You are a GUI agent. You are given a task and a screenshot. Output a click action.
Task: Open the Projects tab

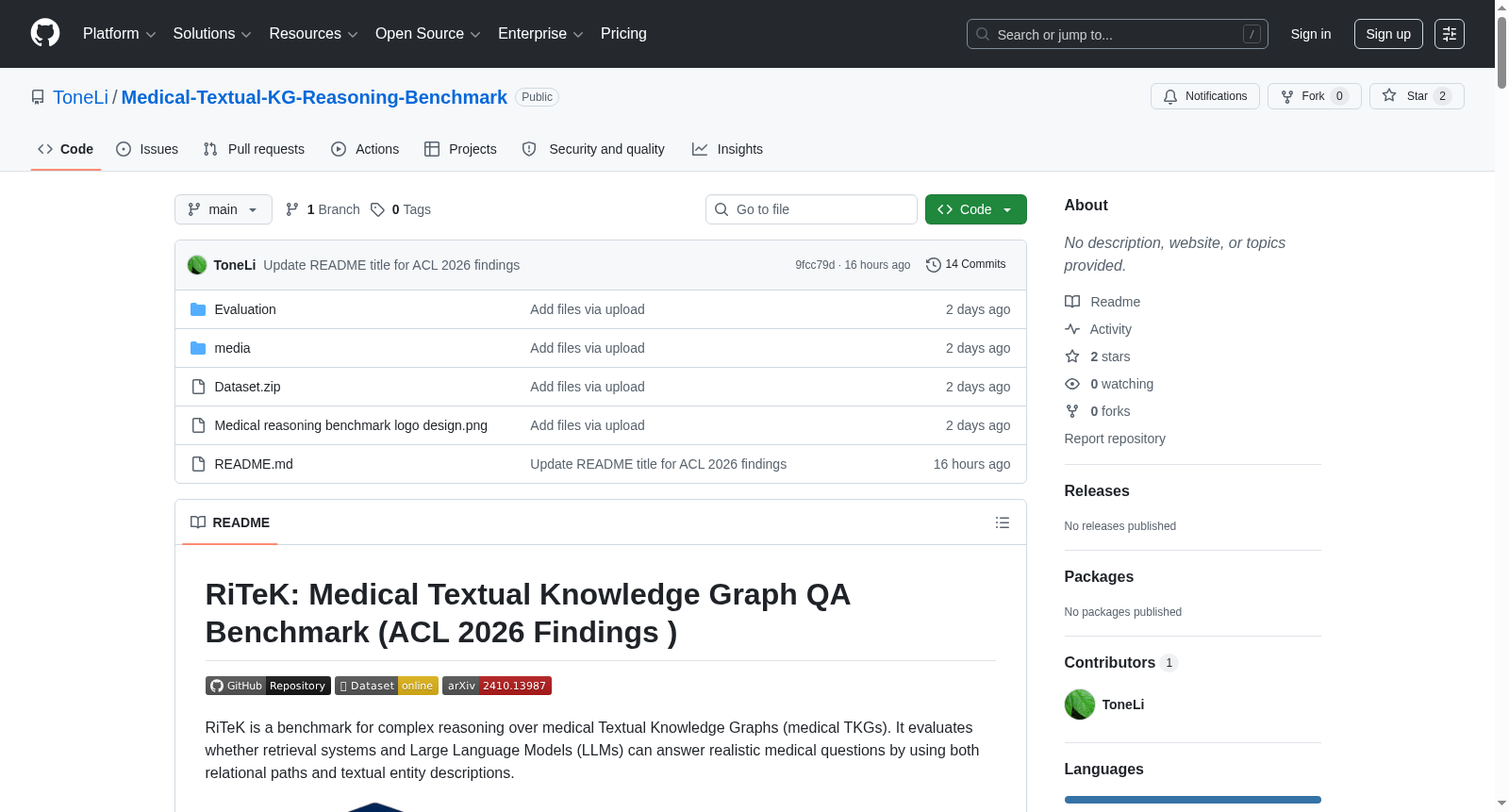[460, 149]
